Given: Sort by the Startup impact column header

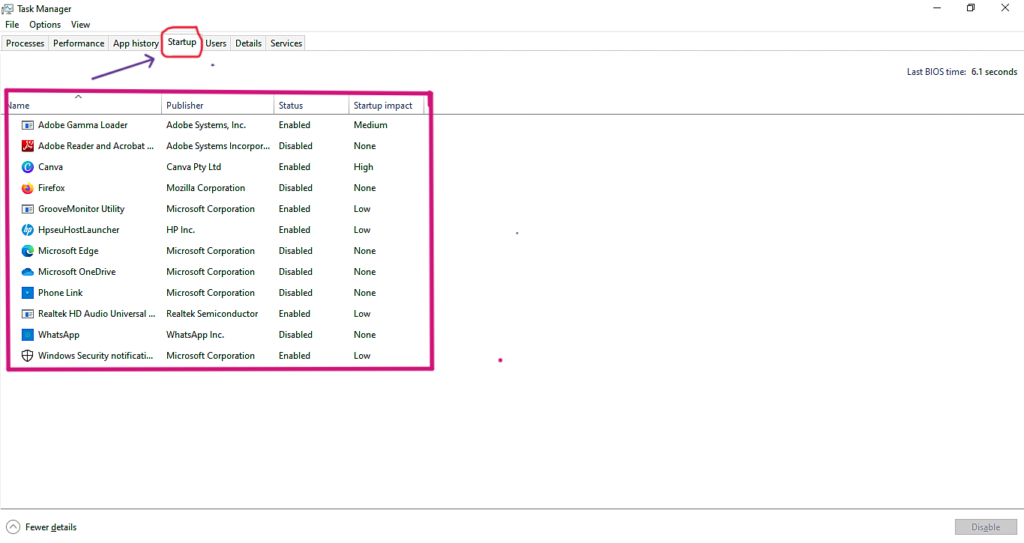Looking at the screenshot, I should point(386,105).
